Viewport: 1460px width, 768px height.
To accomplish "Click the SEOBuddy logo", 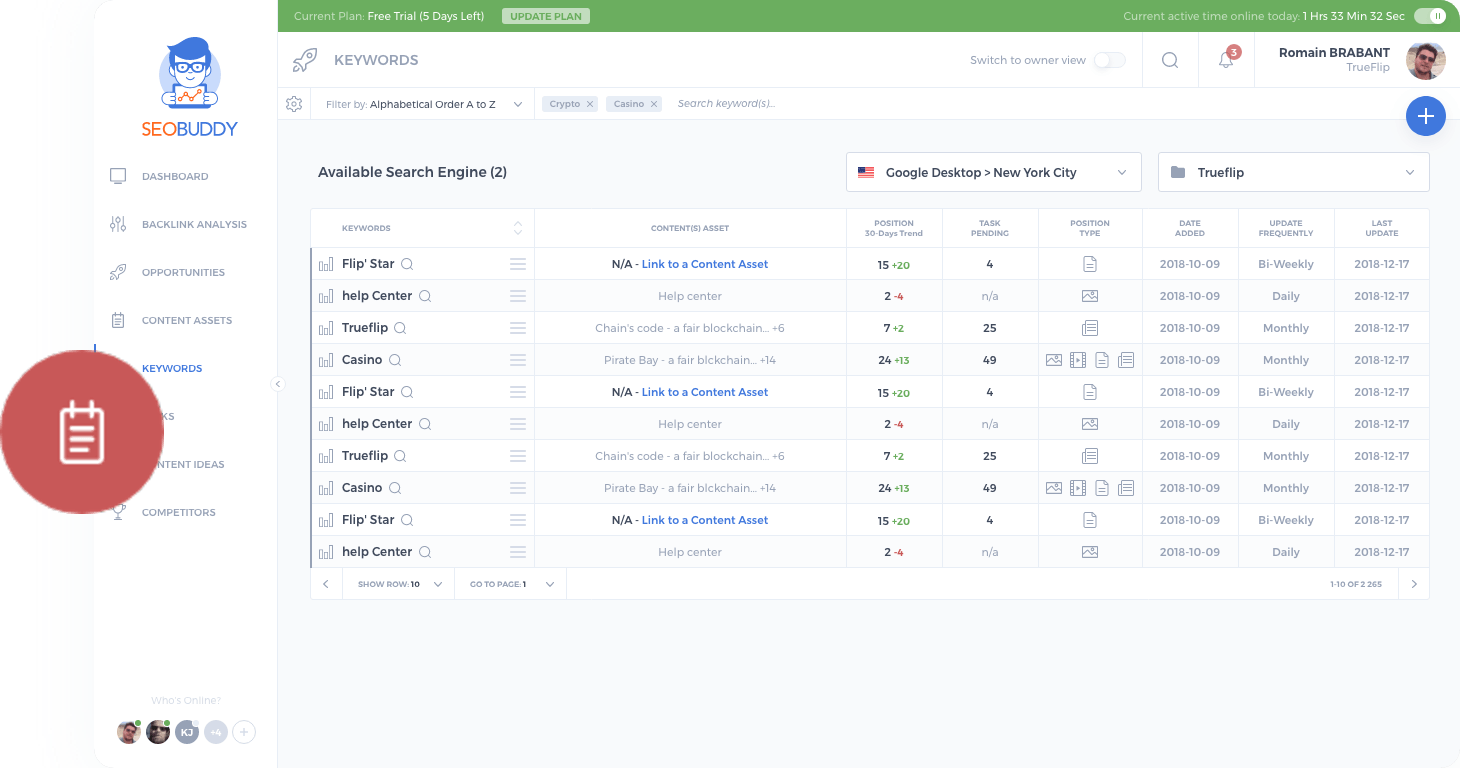I will (x=189, y=88).
